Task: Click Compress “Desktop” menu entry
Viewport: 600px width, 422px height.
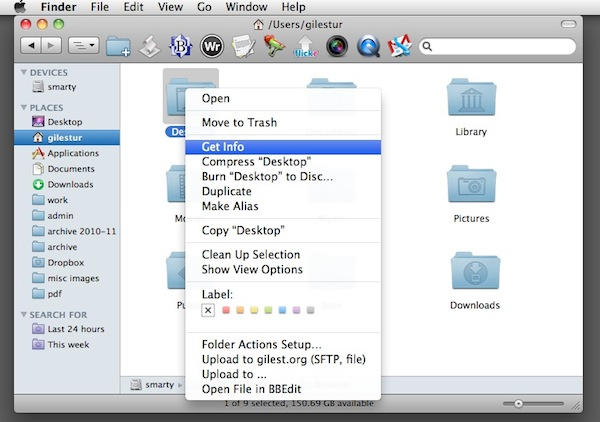Action: coord(256,162)
